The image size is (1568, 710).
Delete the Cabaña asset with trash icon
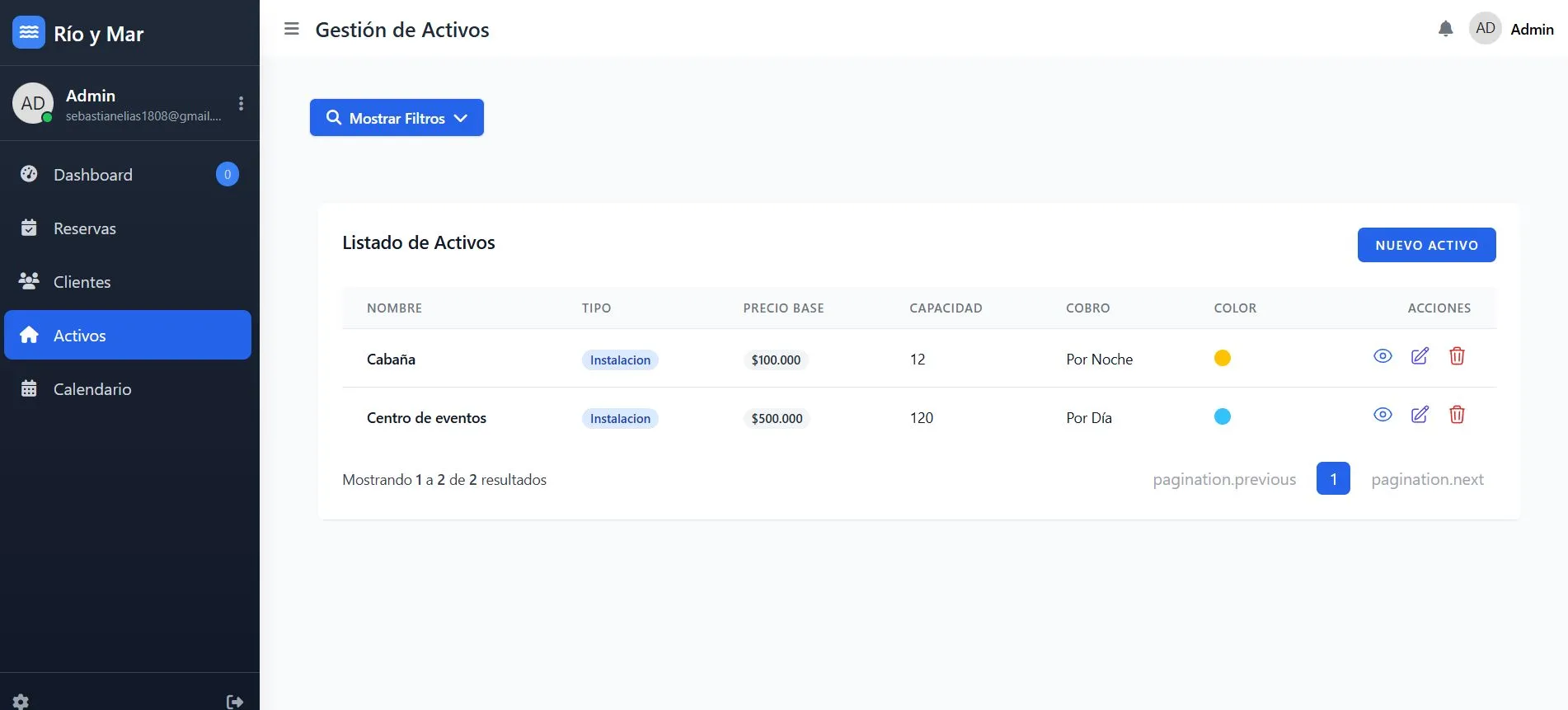pyautogui.click(x=1457, y=355)
